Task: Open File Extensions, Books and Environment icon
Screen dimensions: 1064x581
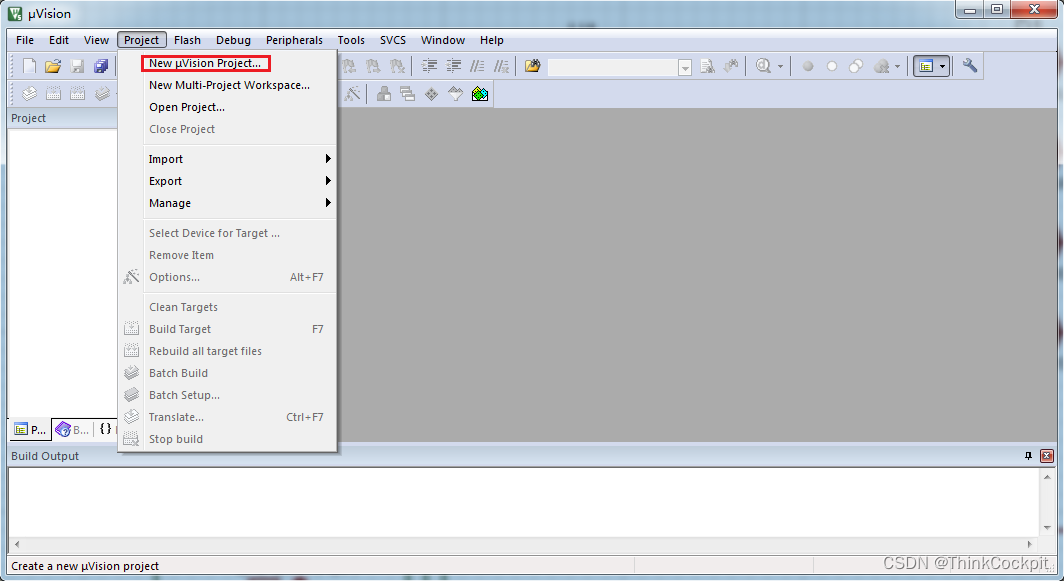Action: click(384, 94)
